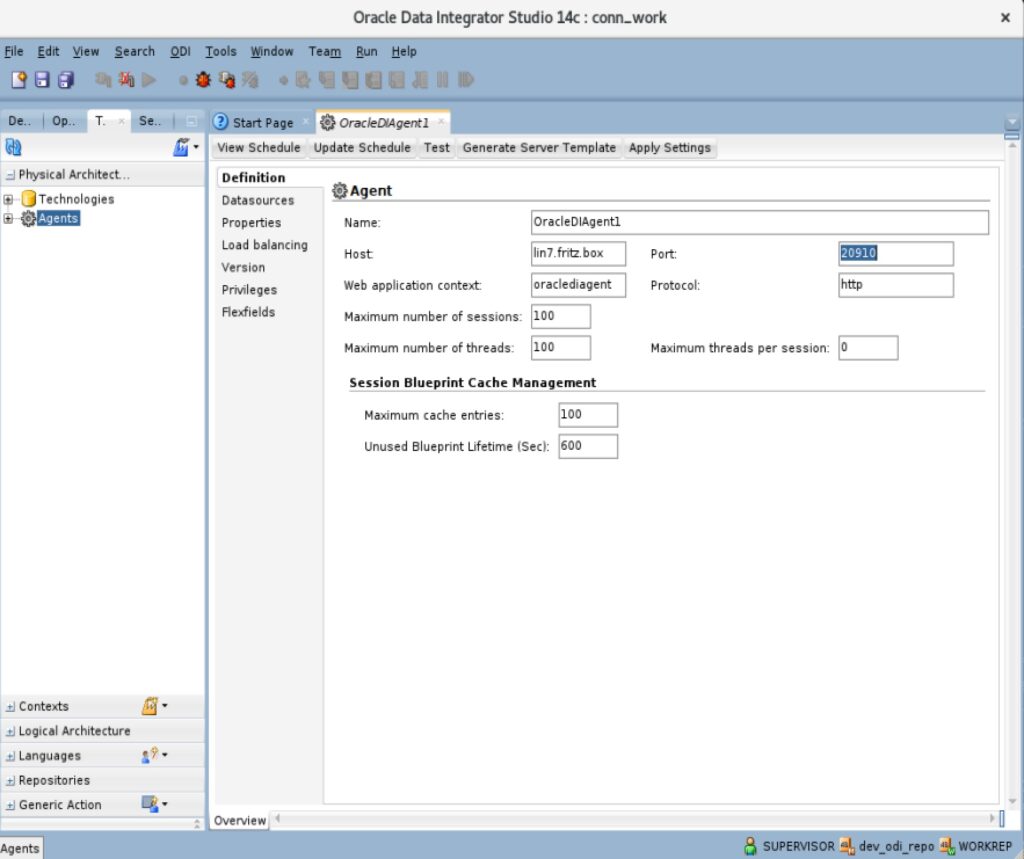Open the dropdown arrow beside Languages icon

(x=165, y=755)
